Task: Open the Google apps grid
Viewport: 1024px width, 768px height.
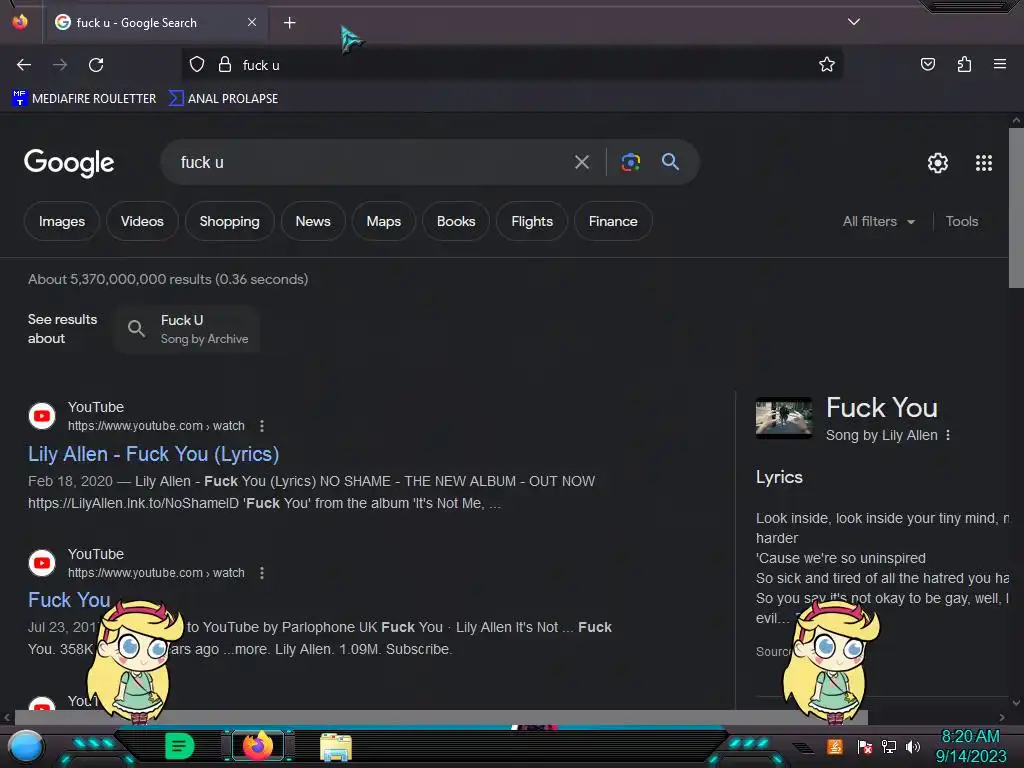Action: click(x=984, y=163)
